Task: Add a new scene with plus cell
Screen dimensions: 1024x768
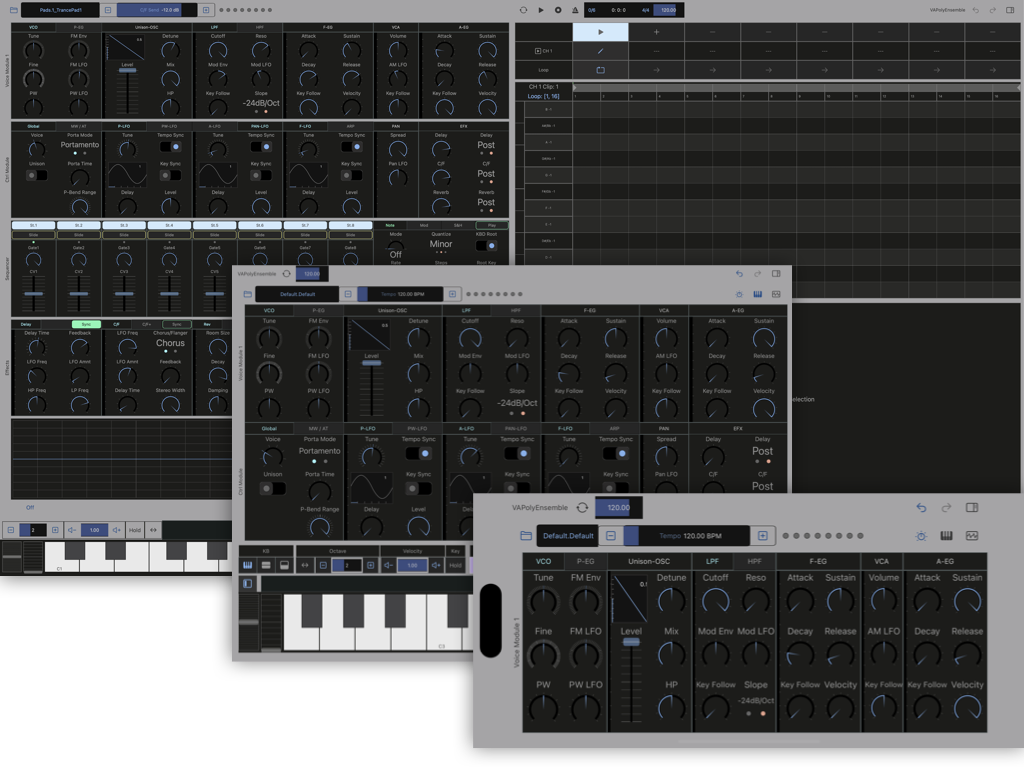Action: point(656,32)
